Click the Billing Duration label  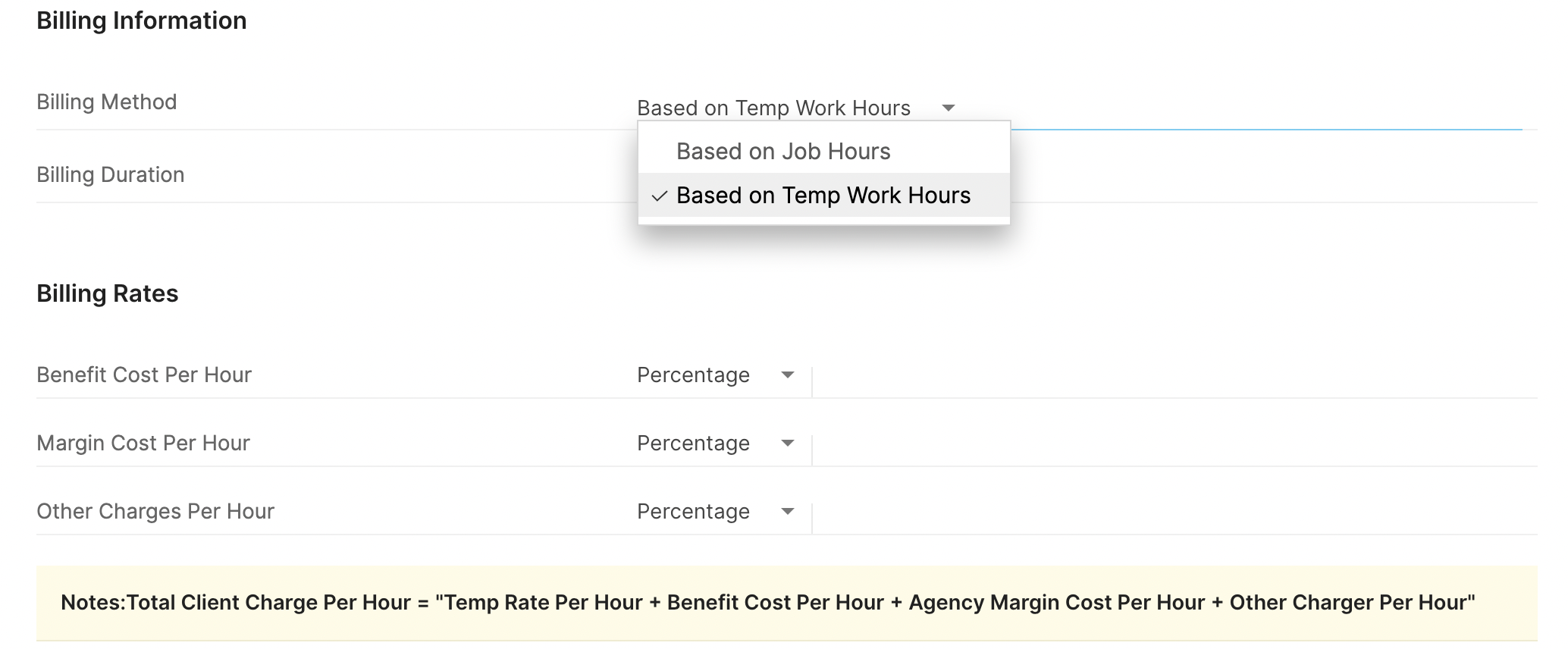[111, 175]
